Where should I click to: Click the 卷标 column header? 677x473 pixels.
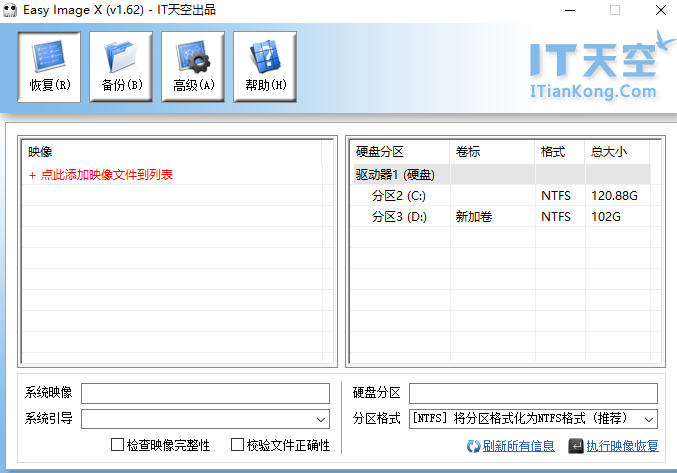(x=492, y=152)
